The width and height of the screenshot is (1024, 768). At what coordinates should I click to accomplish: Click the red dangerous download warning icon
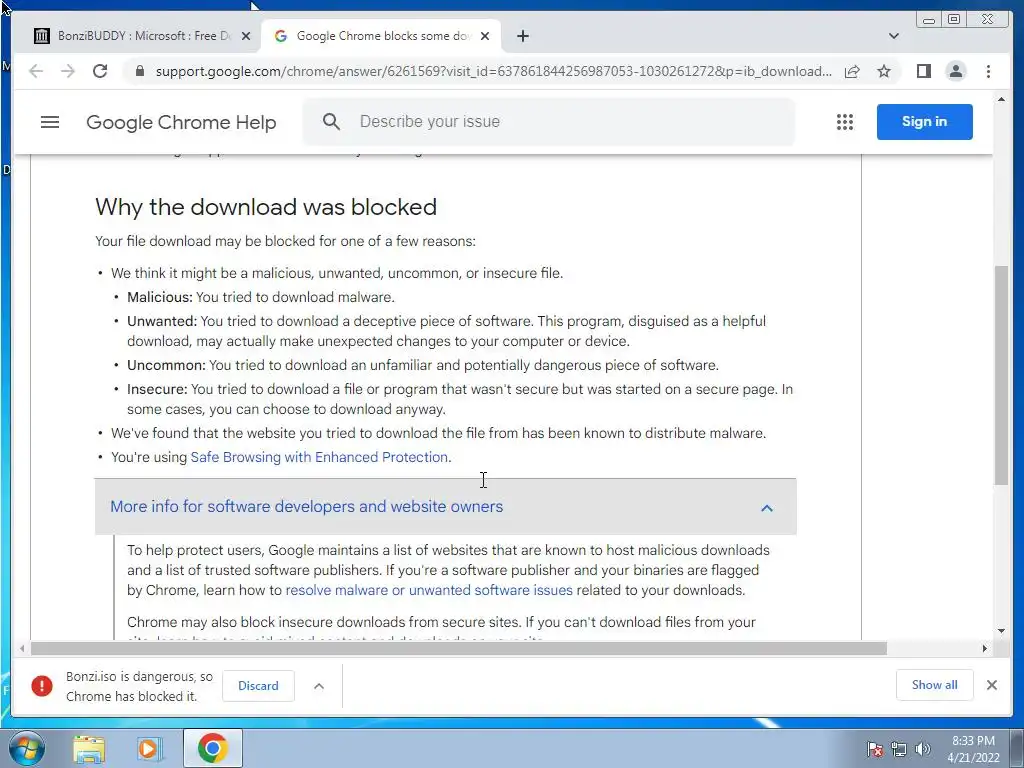coord(42,686)
